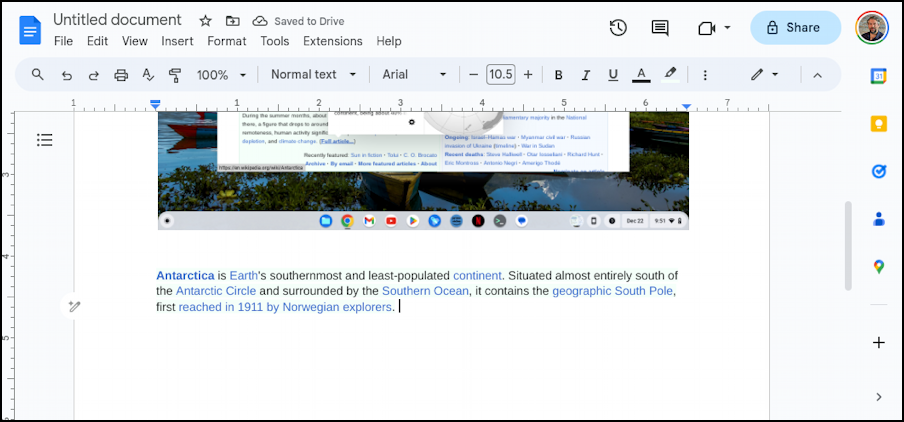The height and width of the screenshot is (422, 904).
Task: Click the font size field showing 10.5
Action: pyautogui.click(x=500, y=74)
